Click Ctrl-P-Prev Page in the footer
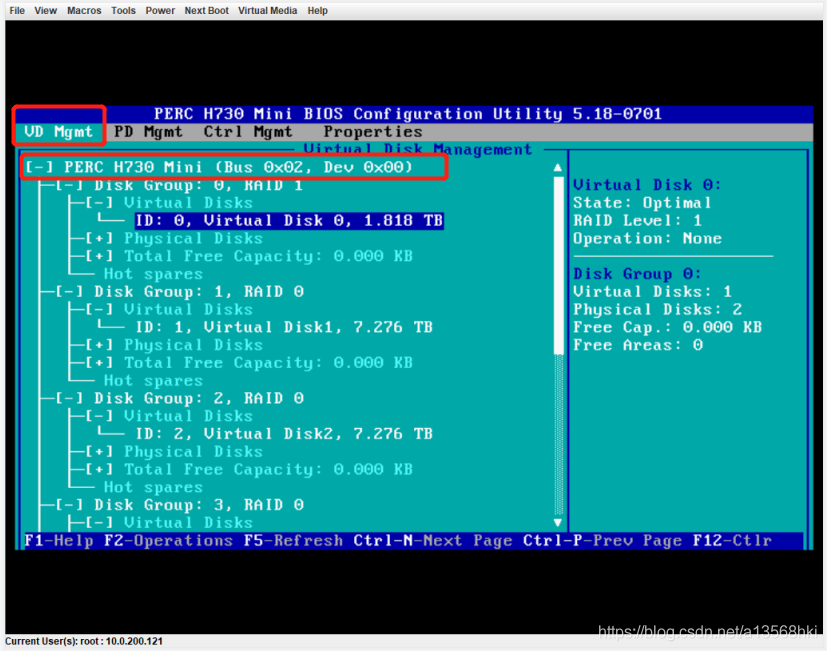Screen dimensions: 827x651 602,541
